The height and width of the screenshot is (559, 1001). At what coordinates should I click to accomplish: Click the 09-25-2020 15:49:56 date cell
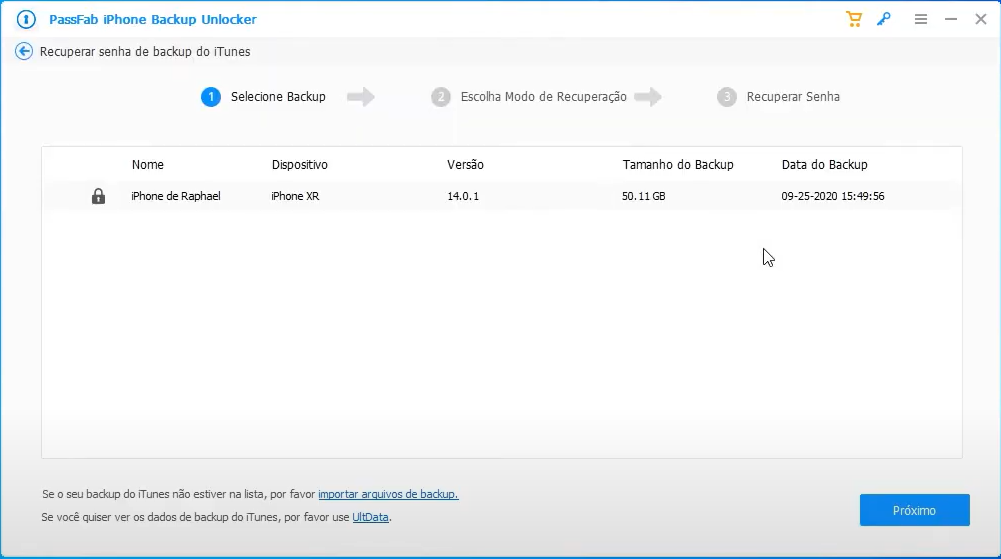click(832, 196)
